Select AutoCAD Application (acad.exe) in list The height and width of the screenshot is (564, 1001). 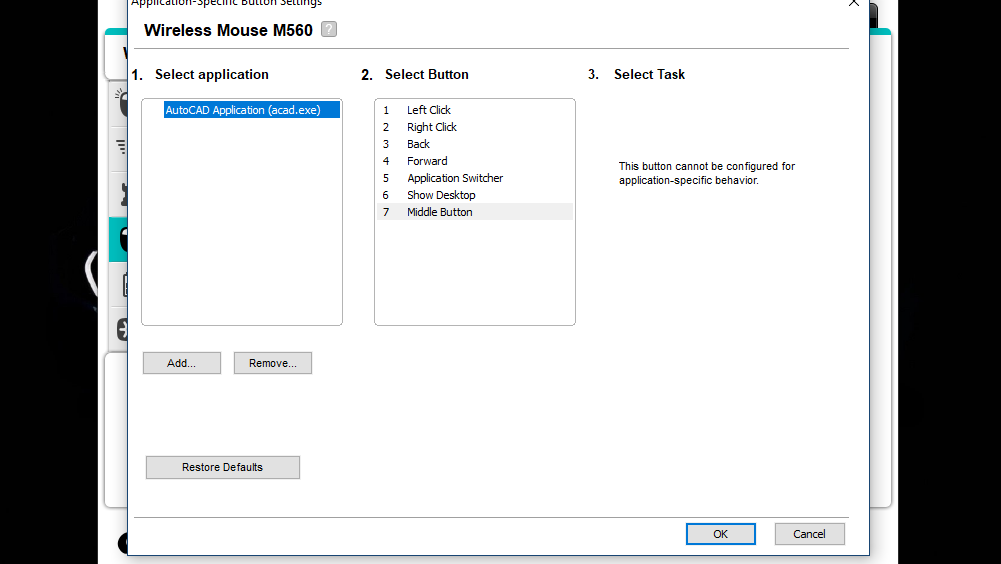pos(252,110)
